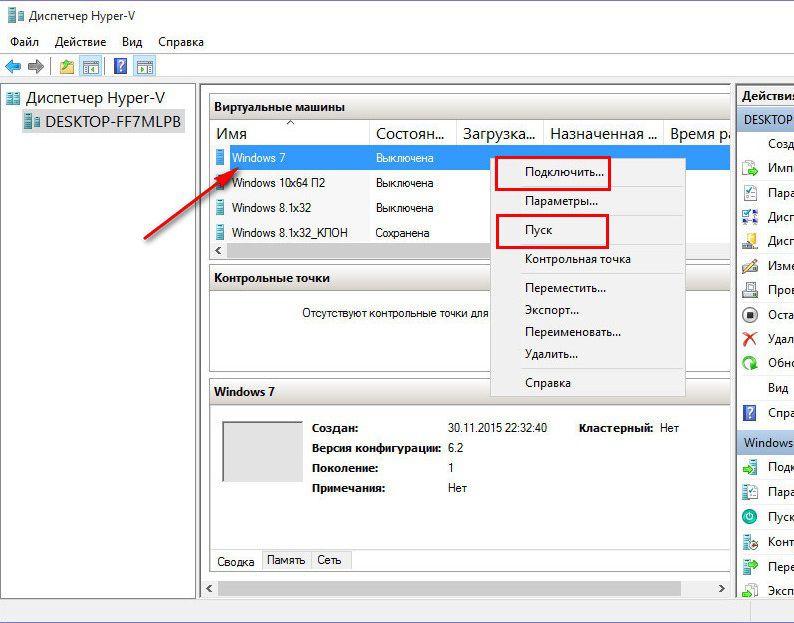Image resolution: width=794 pixels, height=623 pixels.
Task: Click the green refresh icon in Actions pane
Action: point(749,363)
